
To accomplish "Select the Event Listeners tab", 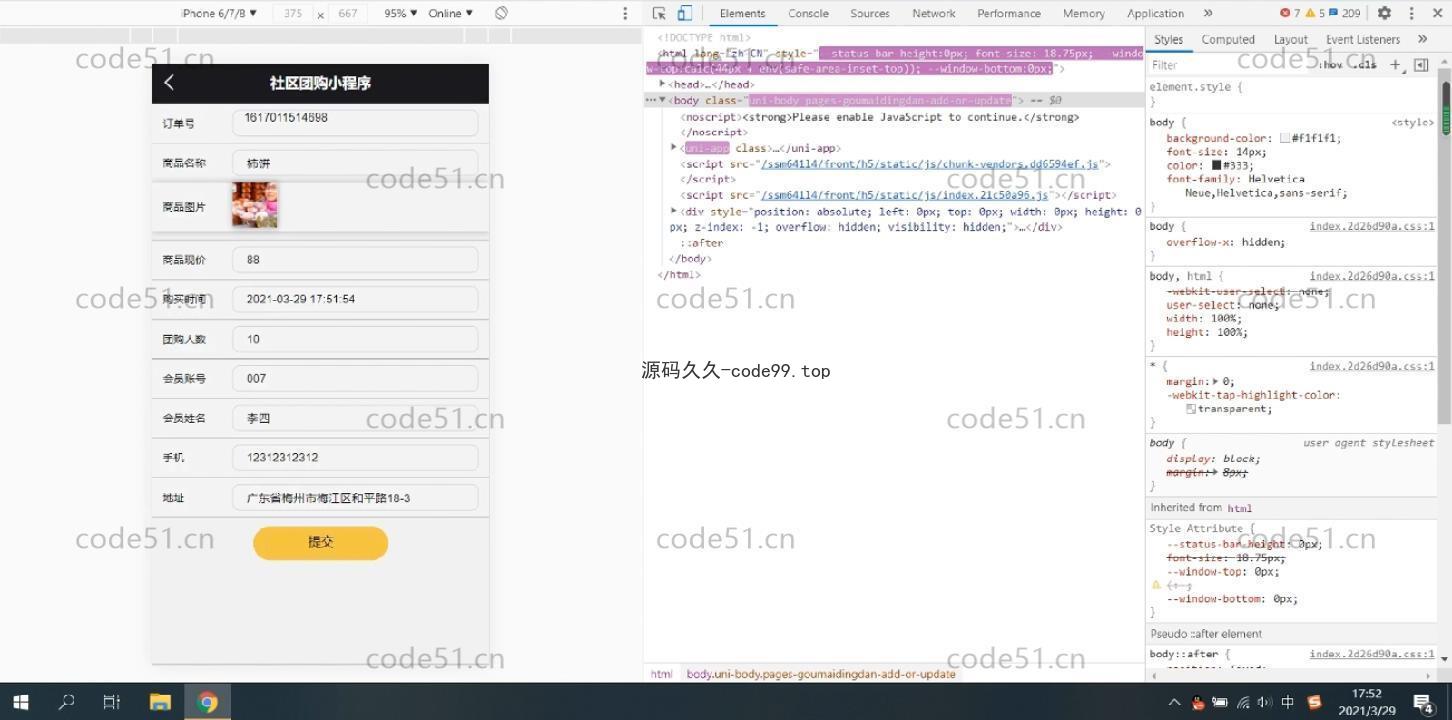I will click(1363, 39).
